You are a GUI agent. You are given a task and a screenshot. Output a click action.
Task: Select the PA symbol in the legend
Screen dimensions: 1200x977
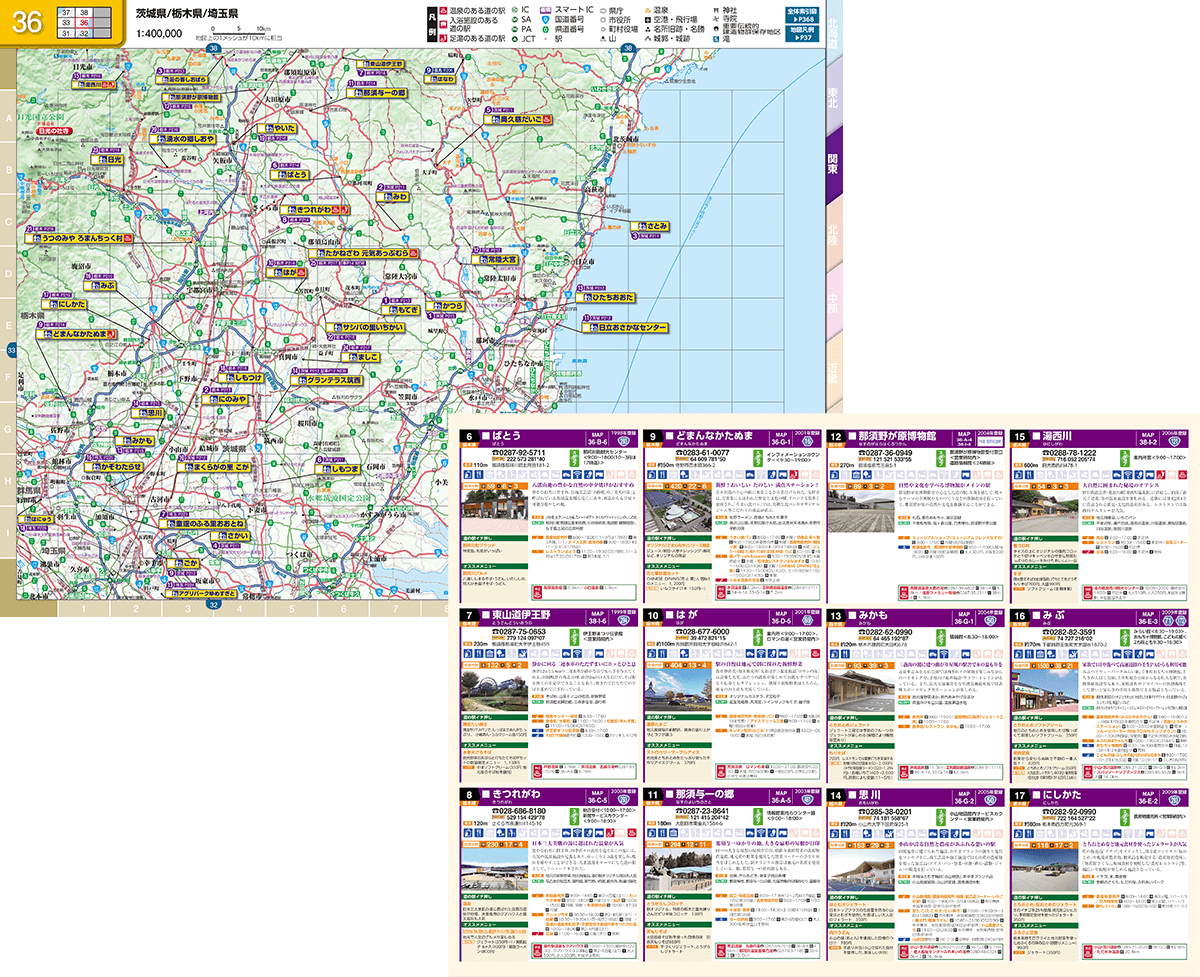coord(513,30)
